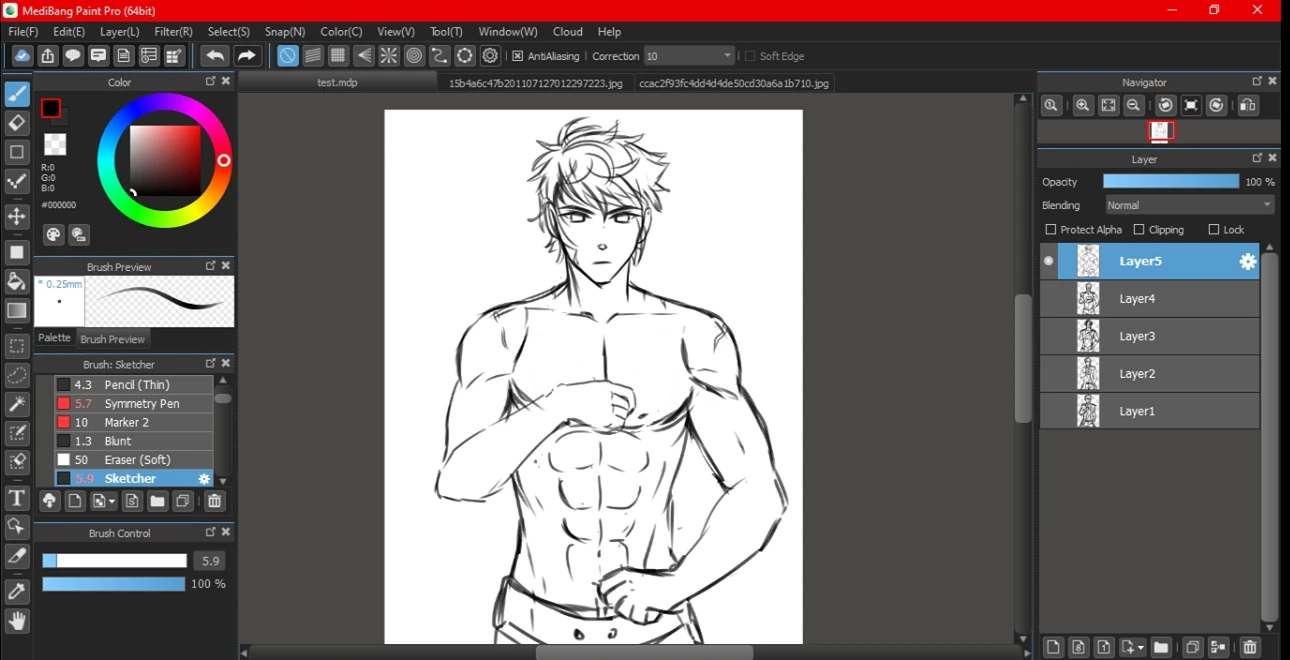Viewport: 1290px width, 660px height.
Task: Enable crisscross grid snap
Action: [338, 56]
